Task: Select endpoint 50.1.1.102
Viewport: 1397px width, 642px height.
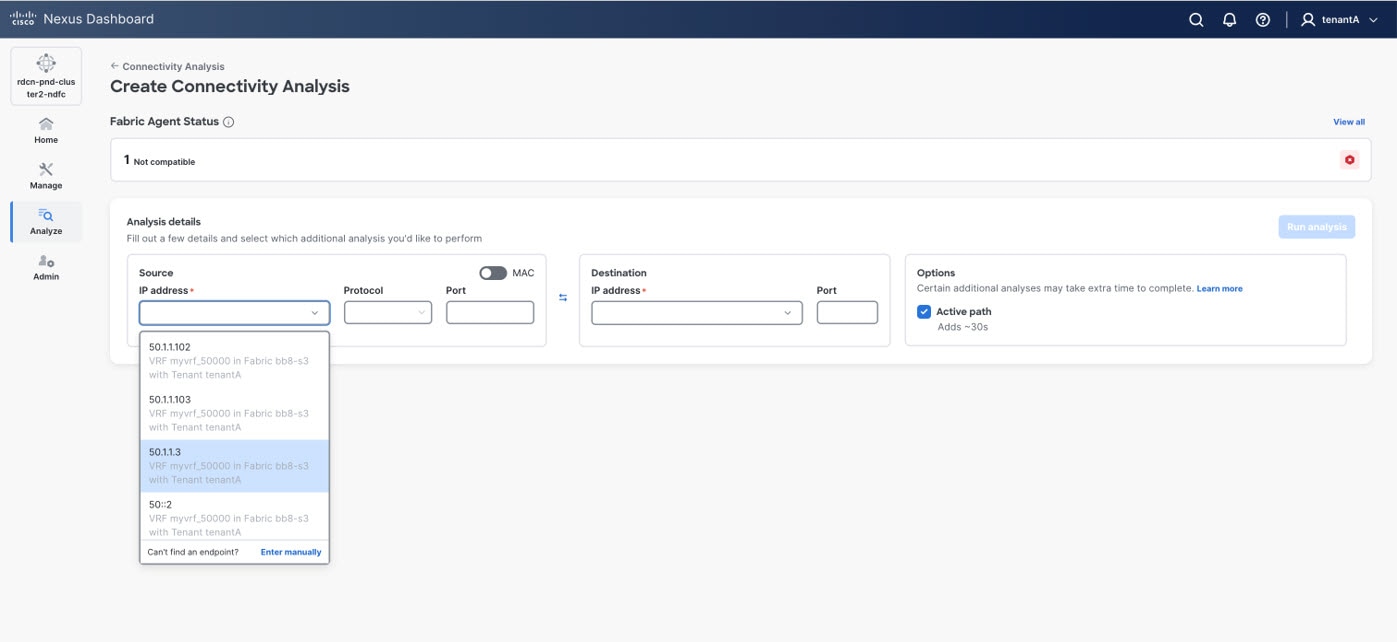Action: coord(234,361)
